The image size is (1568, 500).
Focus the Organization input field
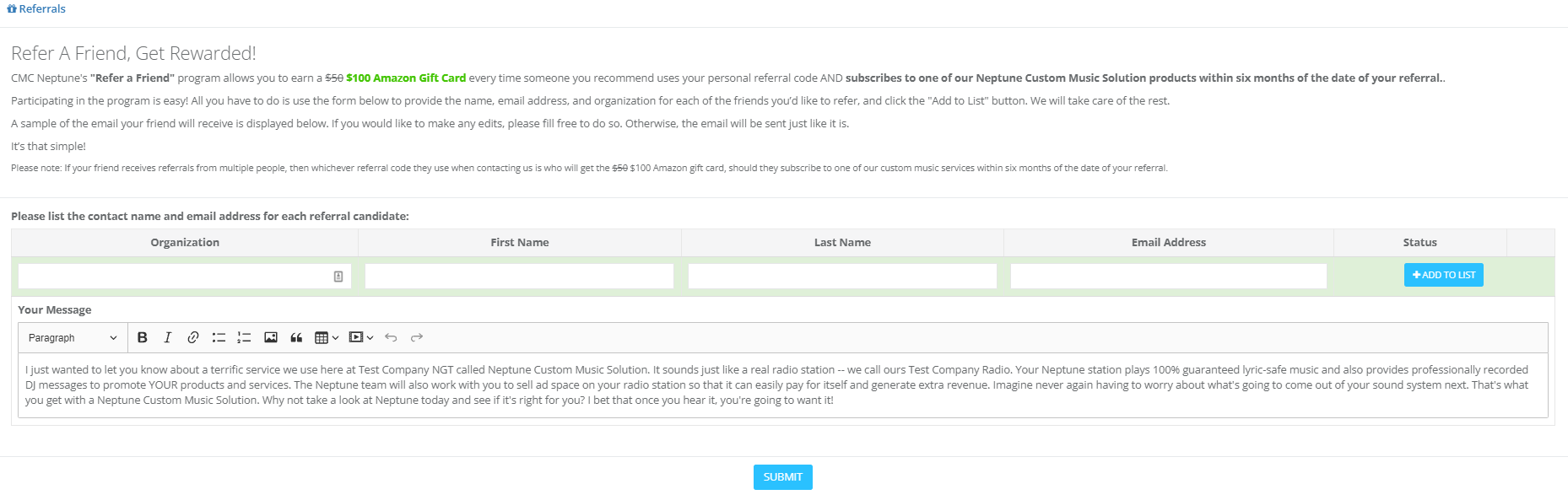173,277
